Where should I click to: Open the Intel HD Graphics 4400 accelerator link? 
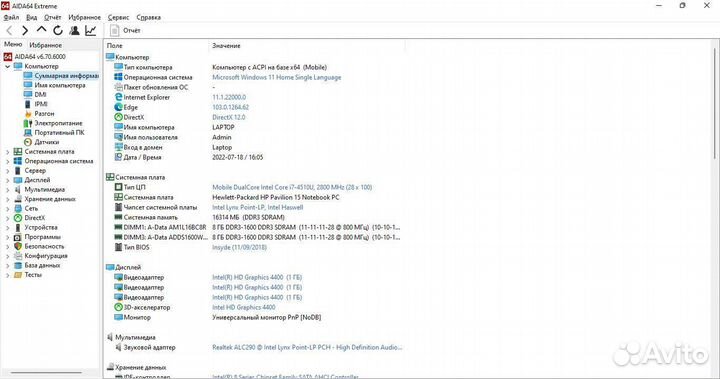tap(244, 307)
